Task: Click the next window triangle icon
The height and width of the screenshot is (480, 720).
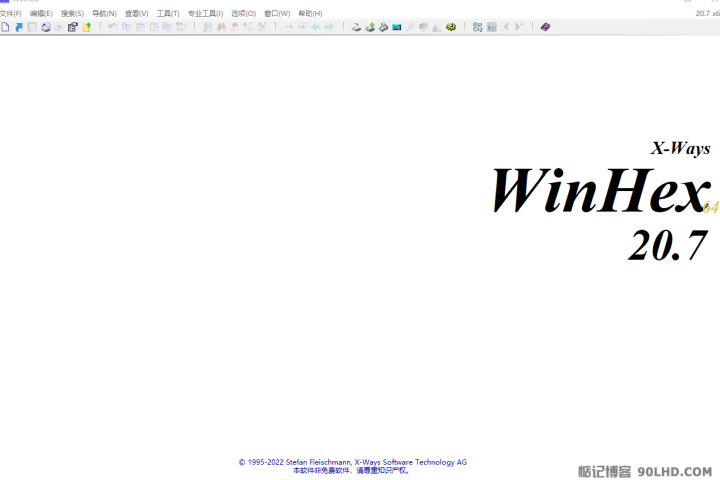Action: [x=519, y=27]
